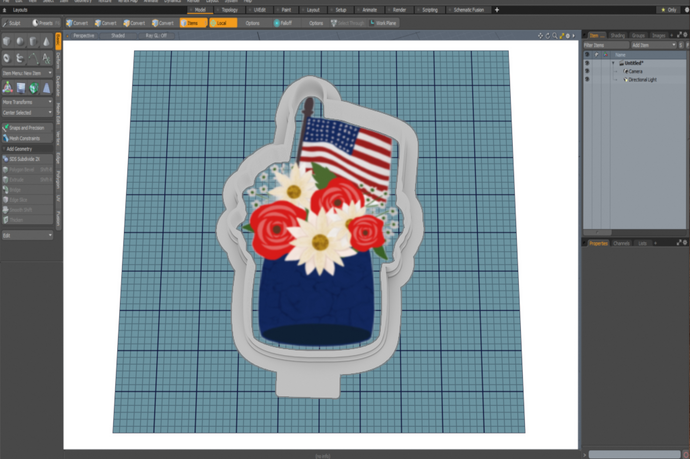The height and width of the screenshot is (459, 690).
Task: Toggle Mesh Constraints
Action: pos(27,138)
